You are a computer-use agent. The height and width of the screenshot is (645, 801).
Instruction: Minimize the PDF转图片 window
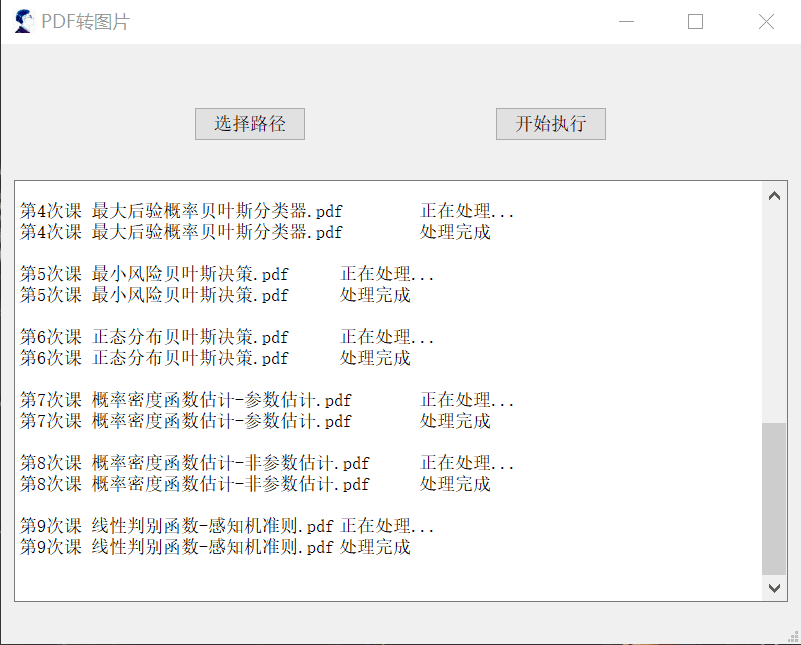point(627,22)
